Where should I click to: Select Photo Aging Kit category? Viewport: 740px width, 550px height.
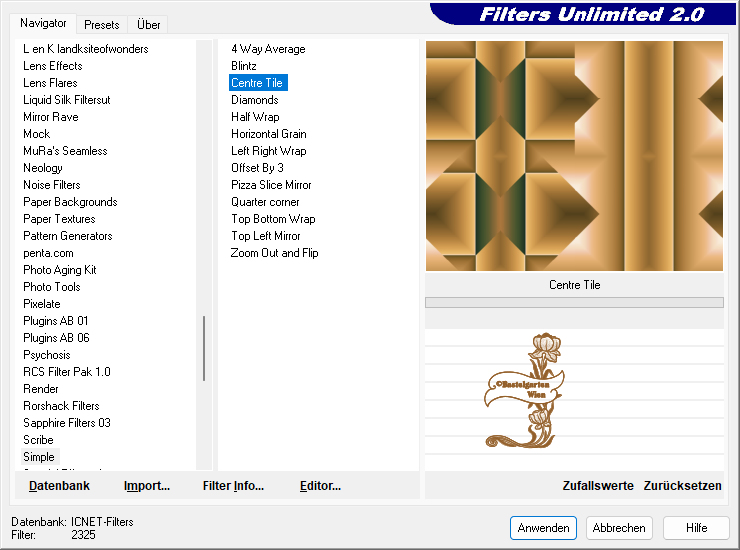(x=59, y=270)
